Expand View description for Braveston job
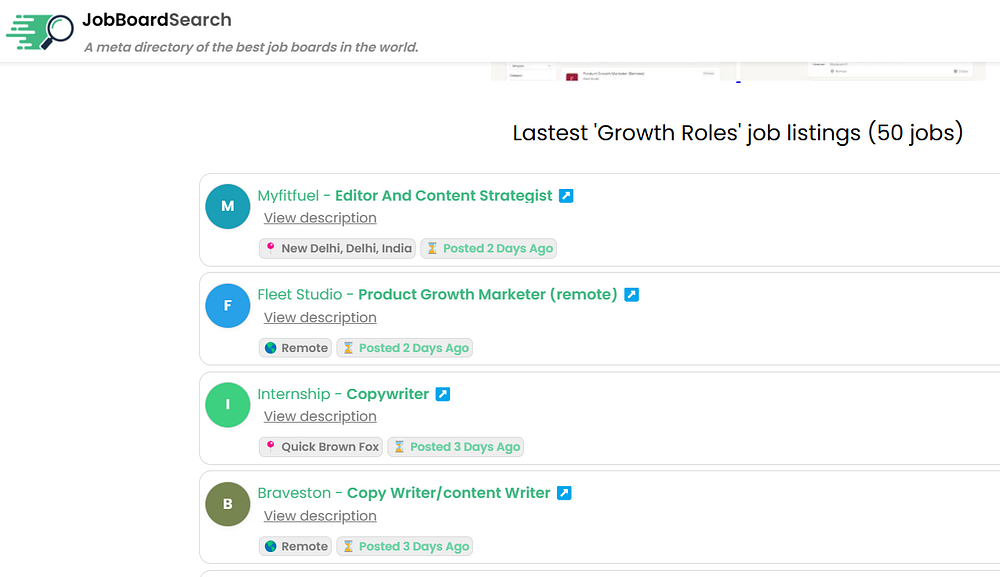The image size is (1000, 577). (320, 516)
